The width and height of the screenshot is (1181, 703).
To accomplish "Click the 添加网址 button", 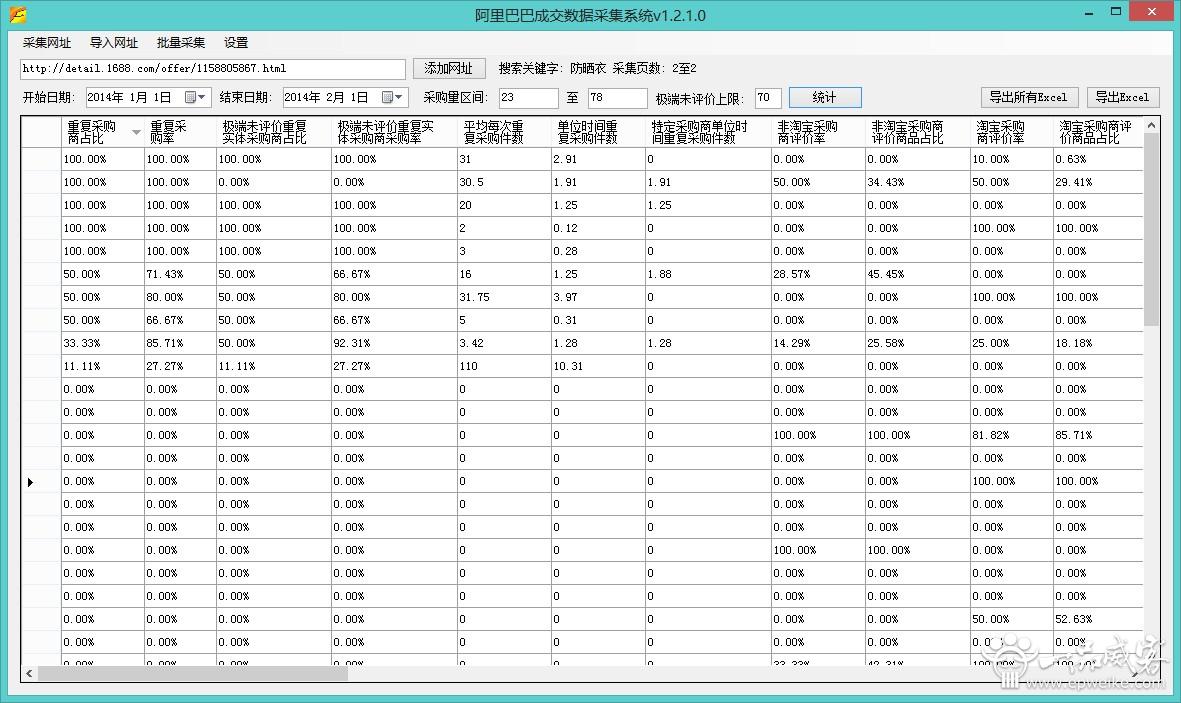I will (449, 68).
